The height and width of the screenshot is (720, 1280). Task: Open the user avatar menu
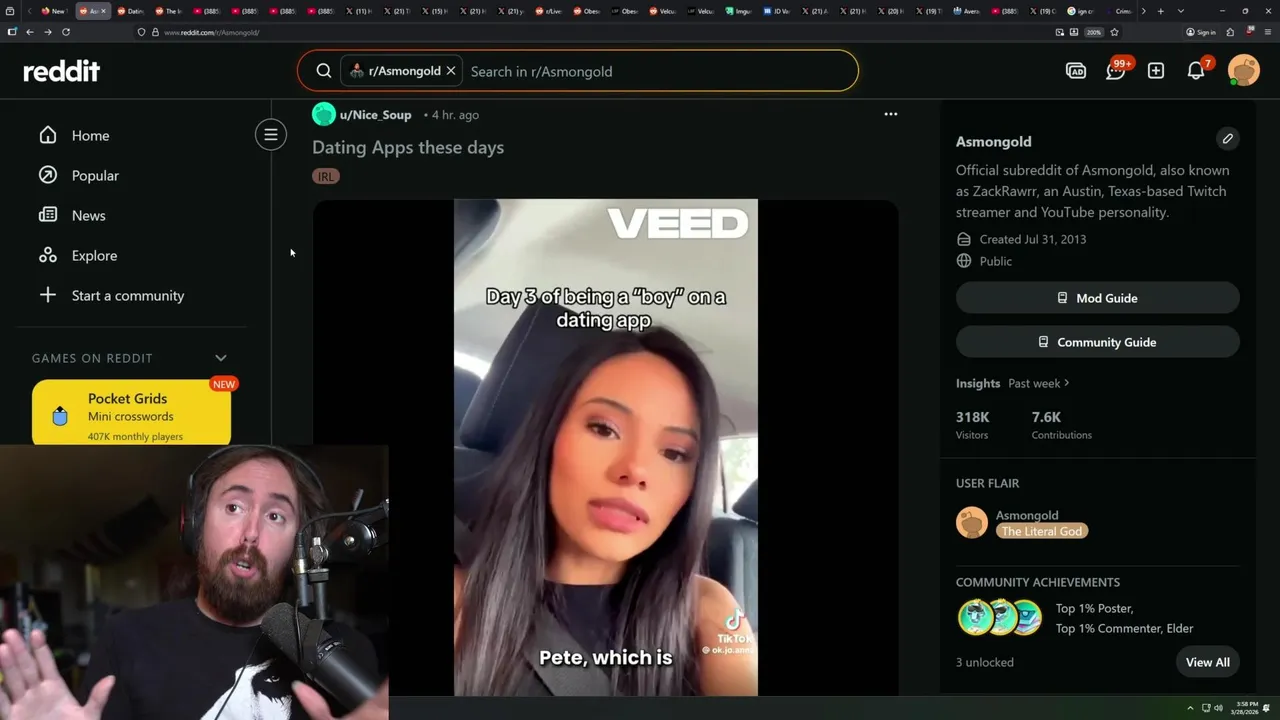(x=1244, y=71)
